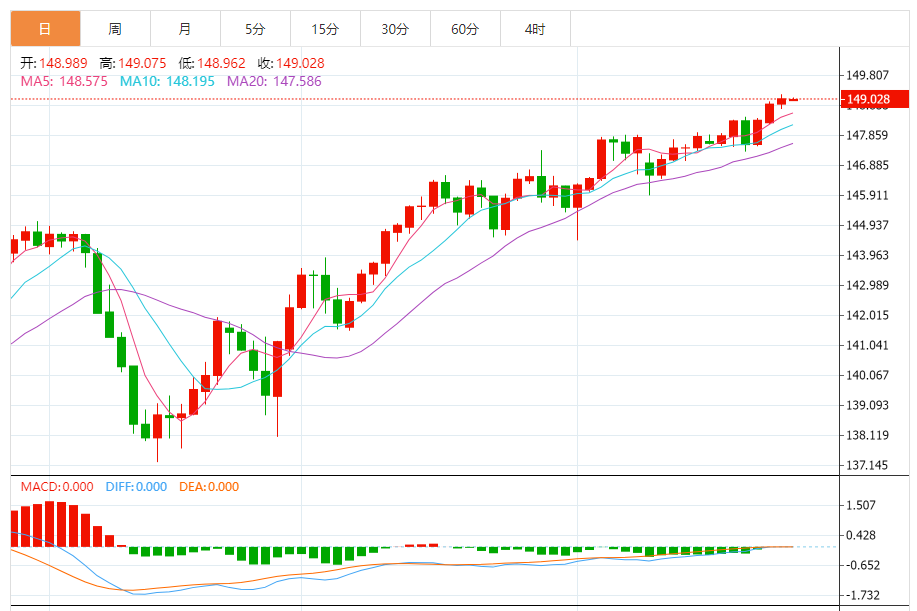The image size is (917, 611).
Task: Click the 140.067 price axis label
Action: pos(867,375)
